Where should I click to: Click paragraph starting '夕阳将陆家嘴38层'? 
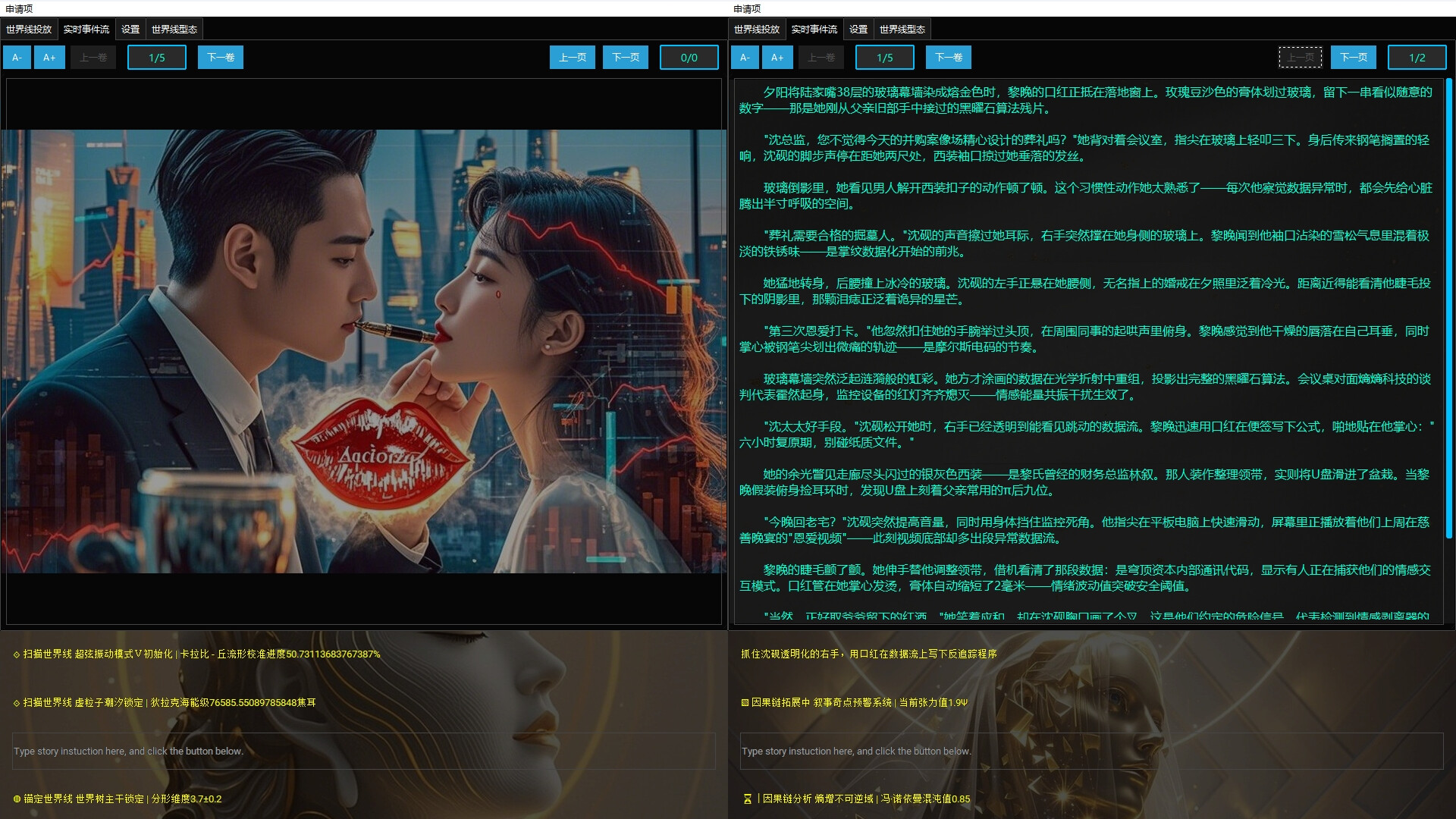tap(1086, 100)
